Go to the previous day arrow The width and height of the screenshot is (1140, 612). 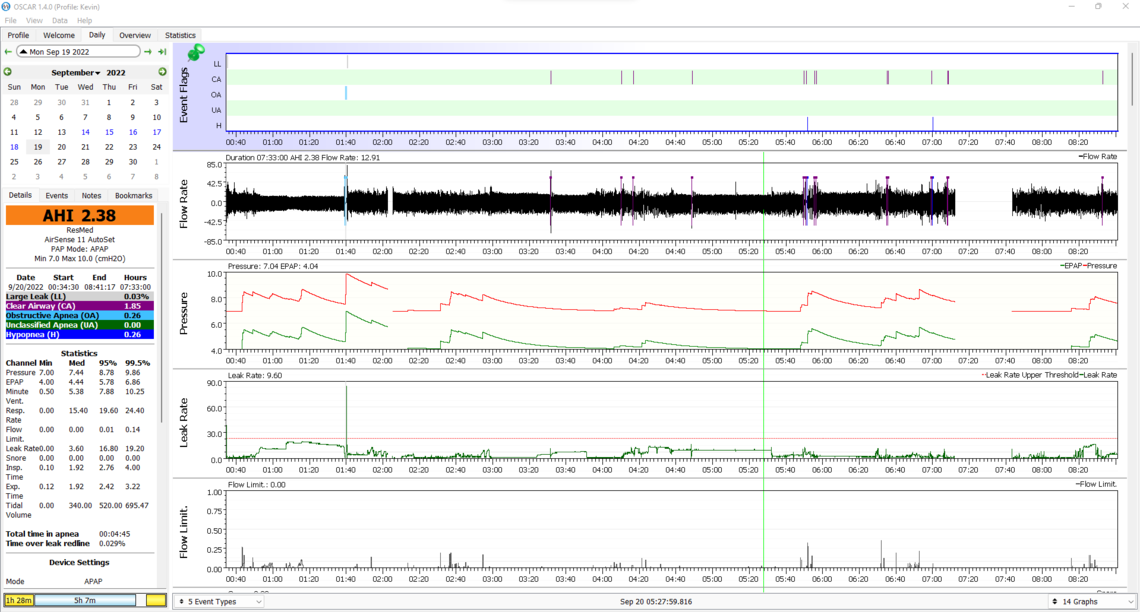click(x=8, y=52)
